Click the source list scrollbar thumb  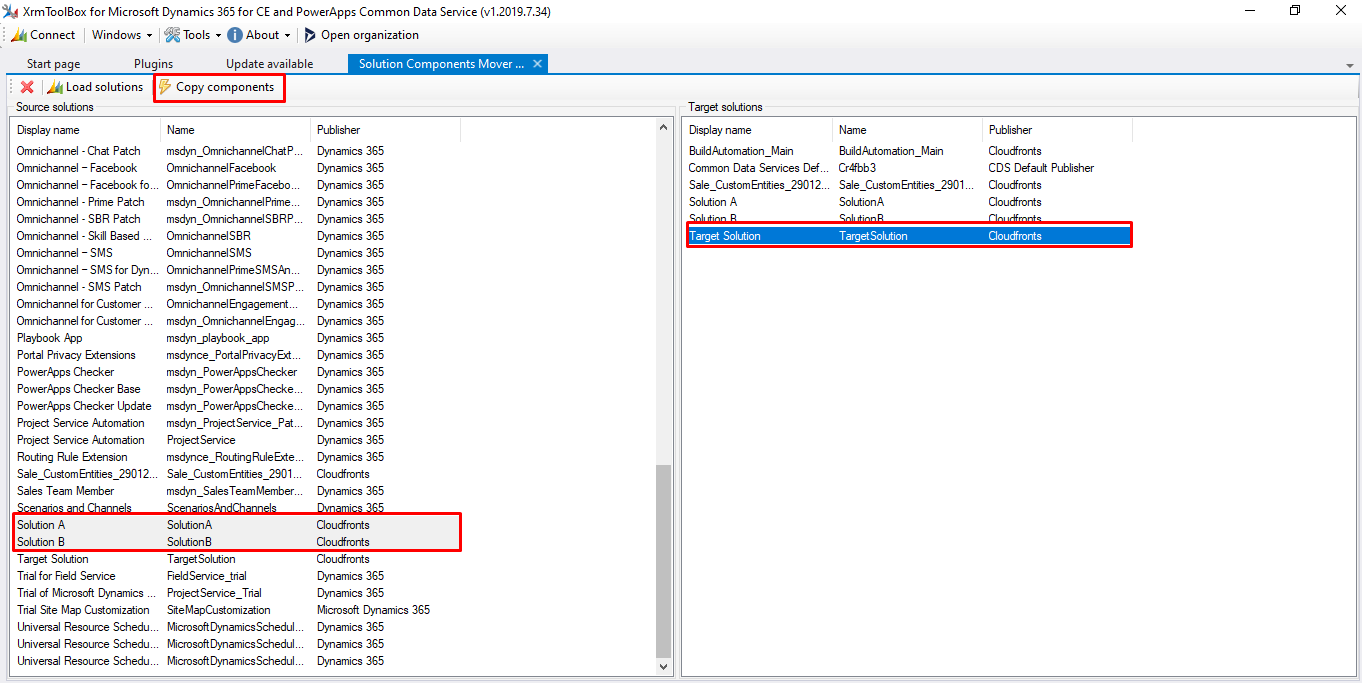(664, 560)
